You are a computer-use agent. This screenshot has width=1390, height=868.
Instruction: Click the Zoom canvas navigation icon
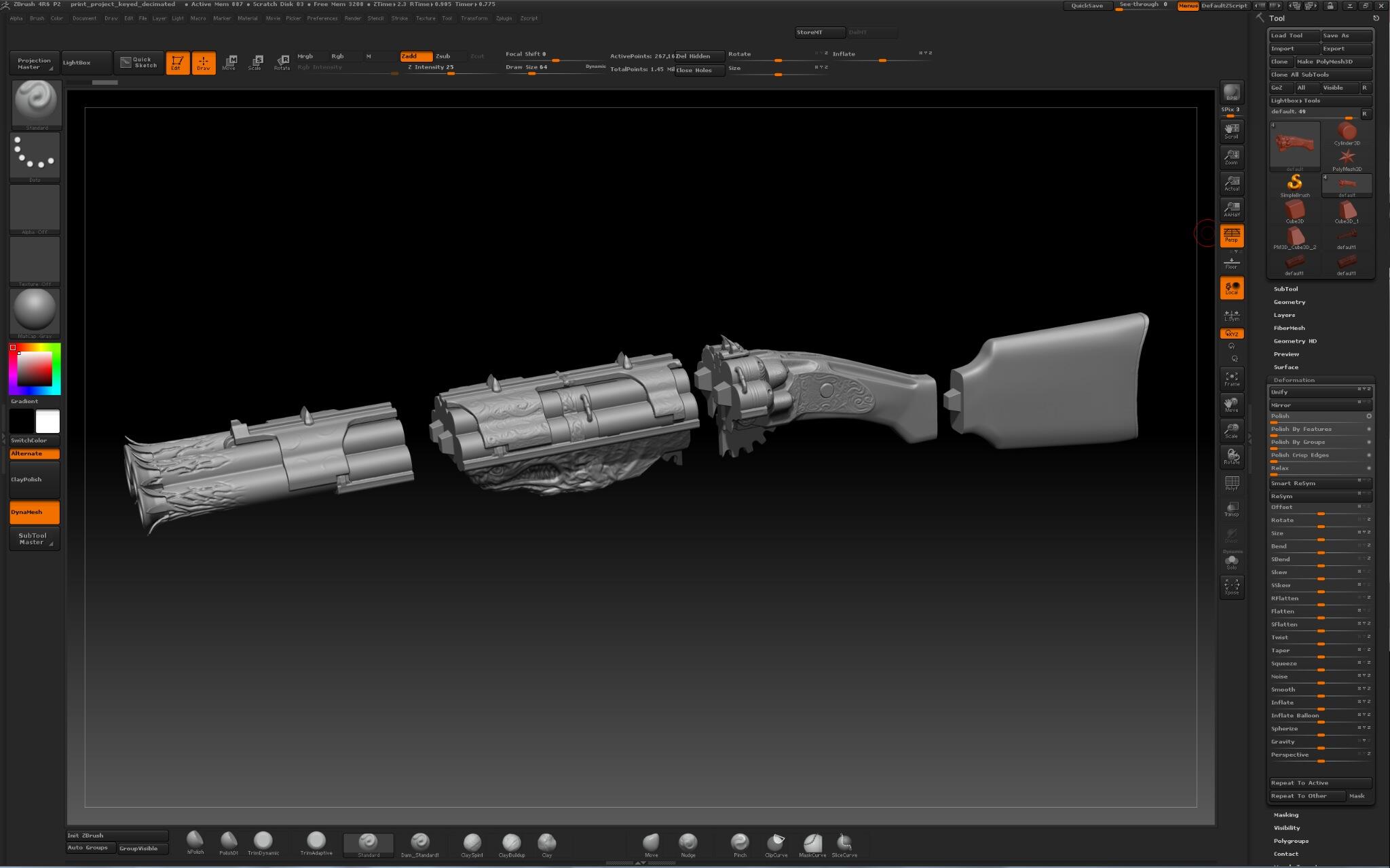(x=1232, y=157)
